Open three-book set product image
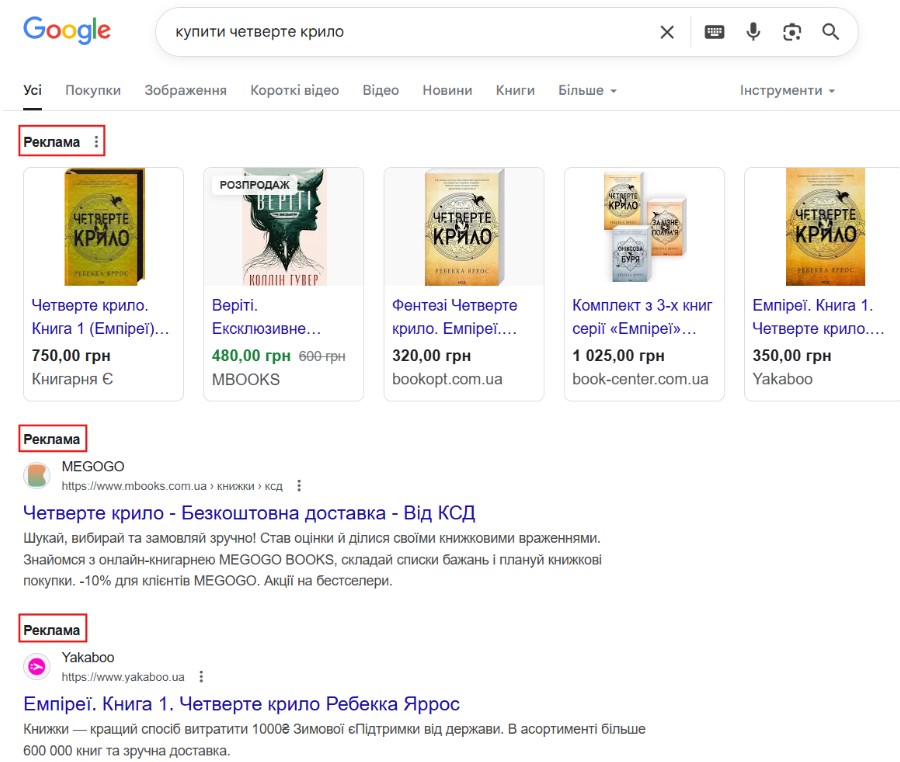The height and width of the screenshot is (762, 900). coord(645,227)
